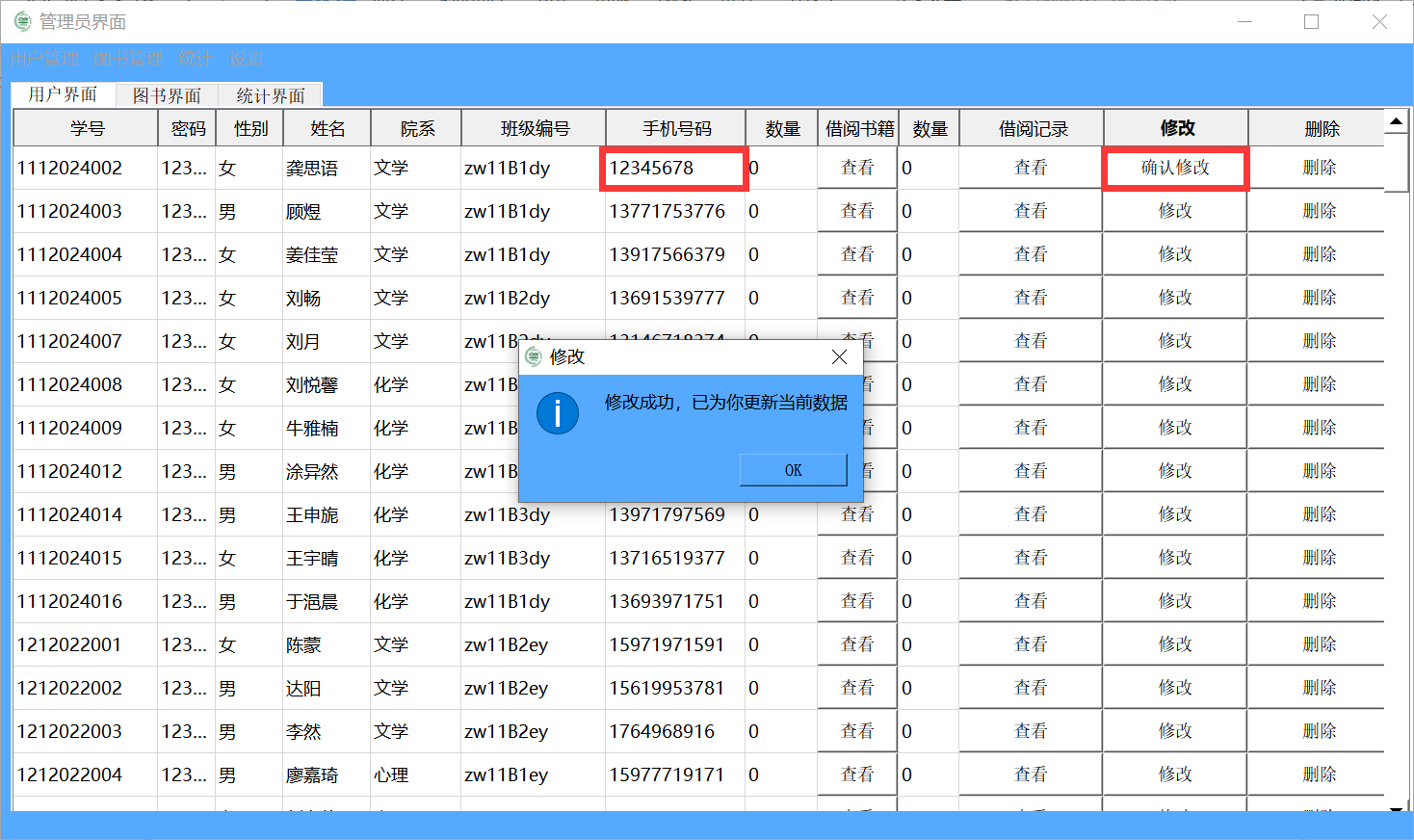The width and height of the screenshot is (1414, 840).
Task: Click 修改 for student 姜佳莹
Action: pos(1175,254)
